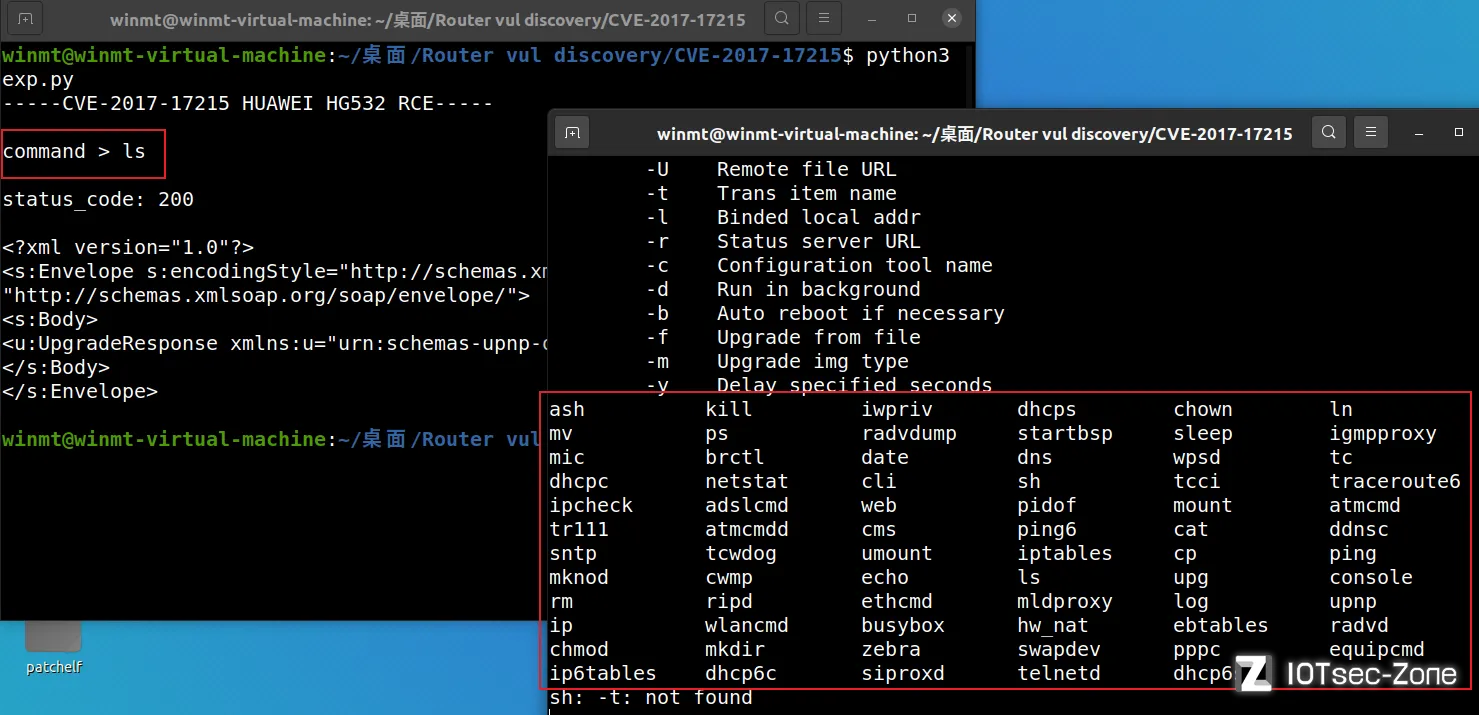Click 'console' in the file listing
This screenshot has width=1479, height=715.
coord(1371,578)
